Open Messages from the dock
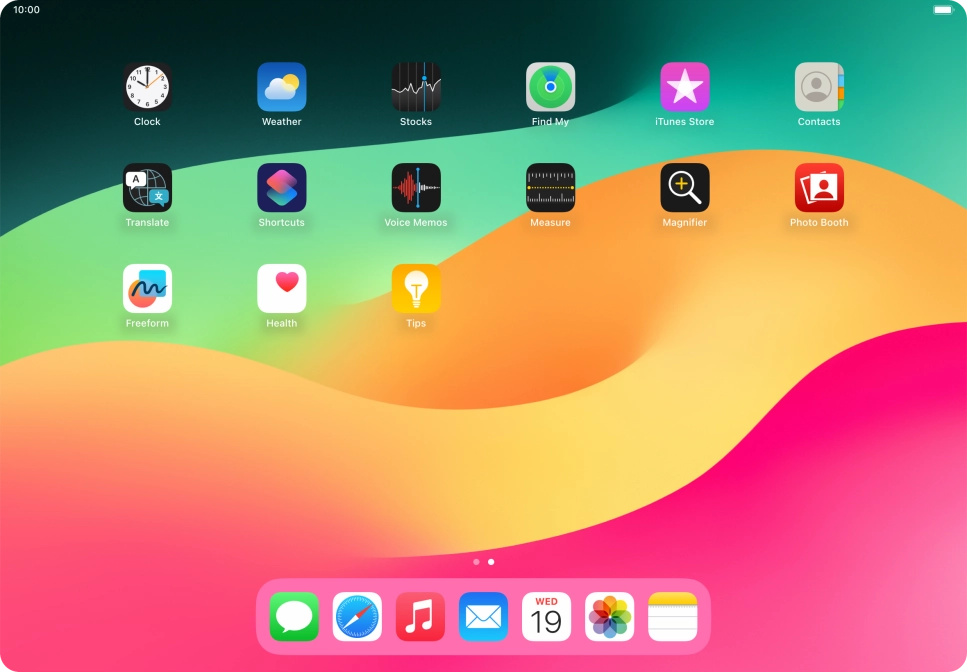The image size is (967, 672). [x=294, y=617]
